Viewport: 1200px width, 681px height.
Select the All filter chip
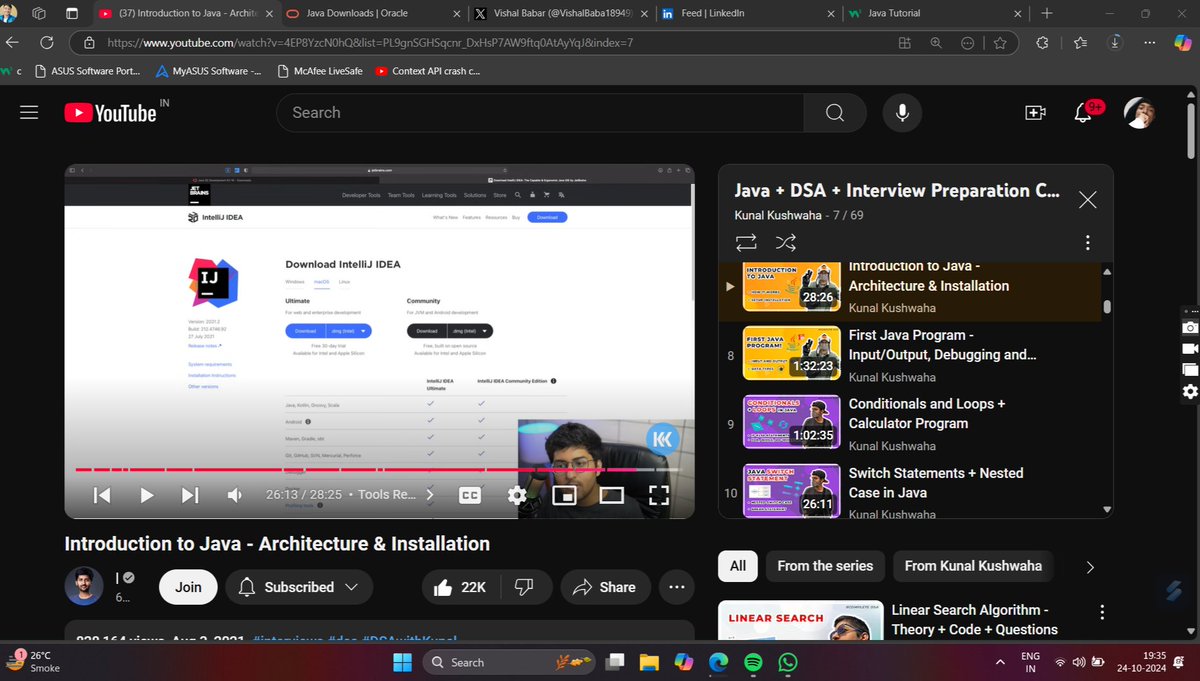coord(737,566)
